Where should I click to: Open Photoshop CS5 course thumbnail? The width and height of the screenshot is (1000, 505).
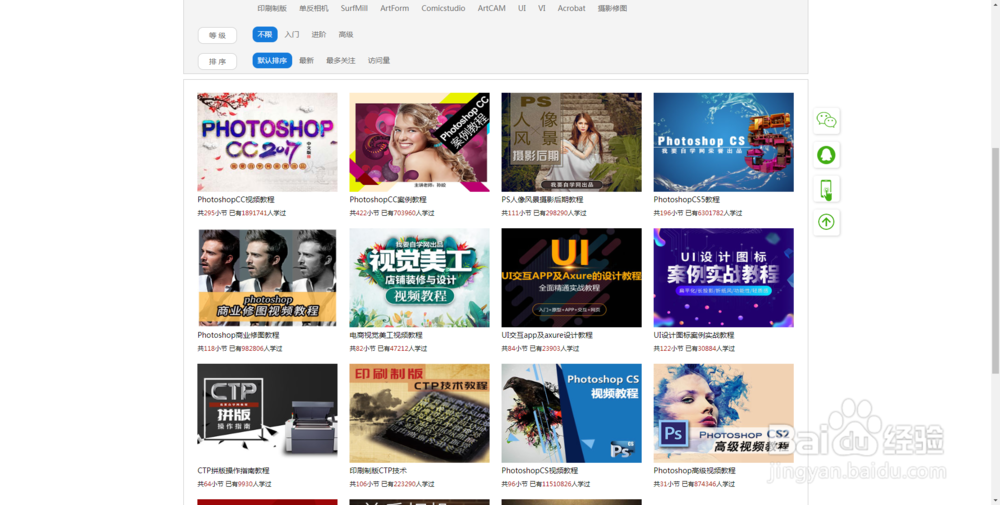tap(724, 142)
